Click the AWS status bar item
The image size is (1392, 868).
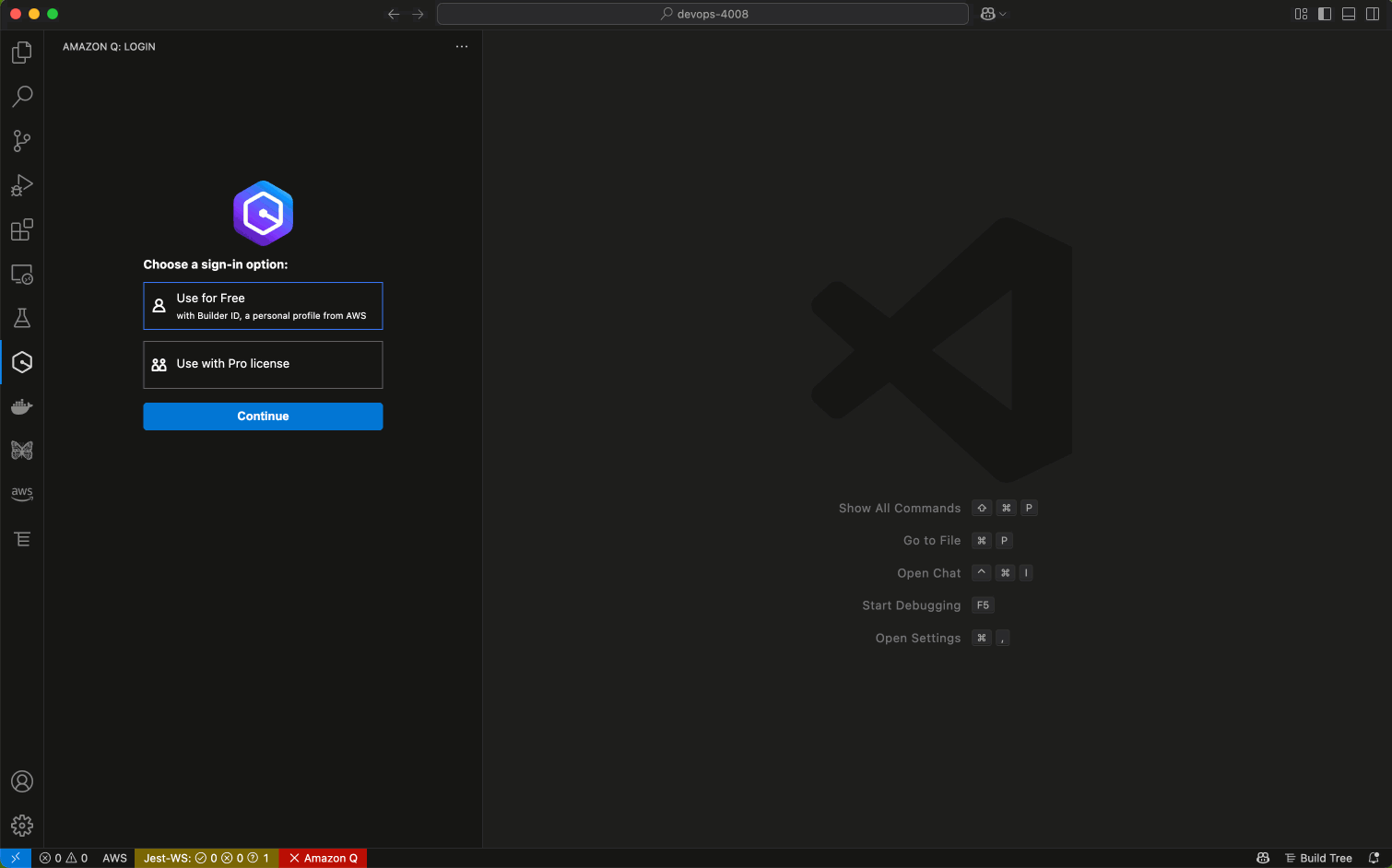coord(114,858)
